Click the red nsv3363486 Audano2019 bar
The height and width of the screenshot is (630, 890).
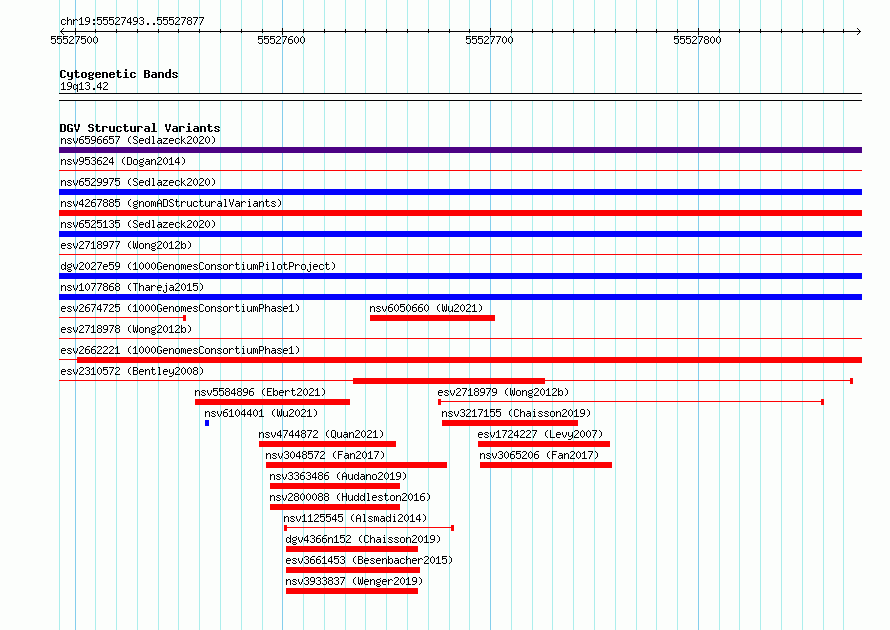coord(335,486)
